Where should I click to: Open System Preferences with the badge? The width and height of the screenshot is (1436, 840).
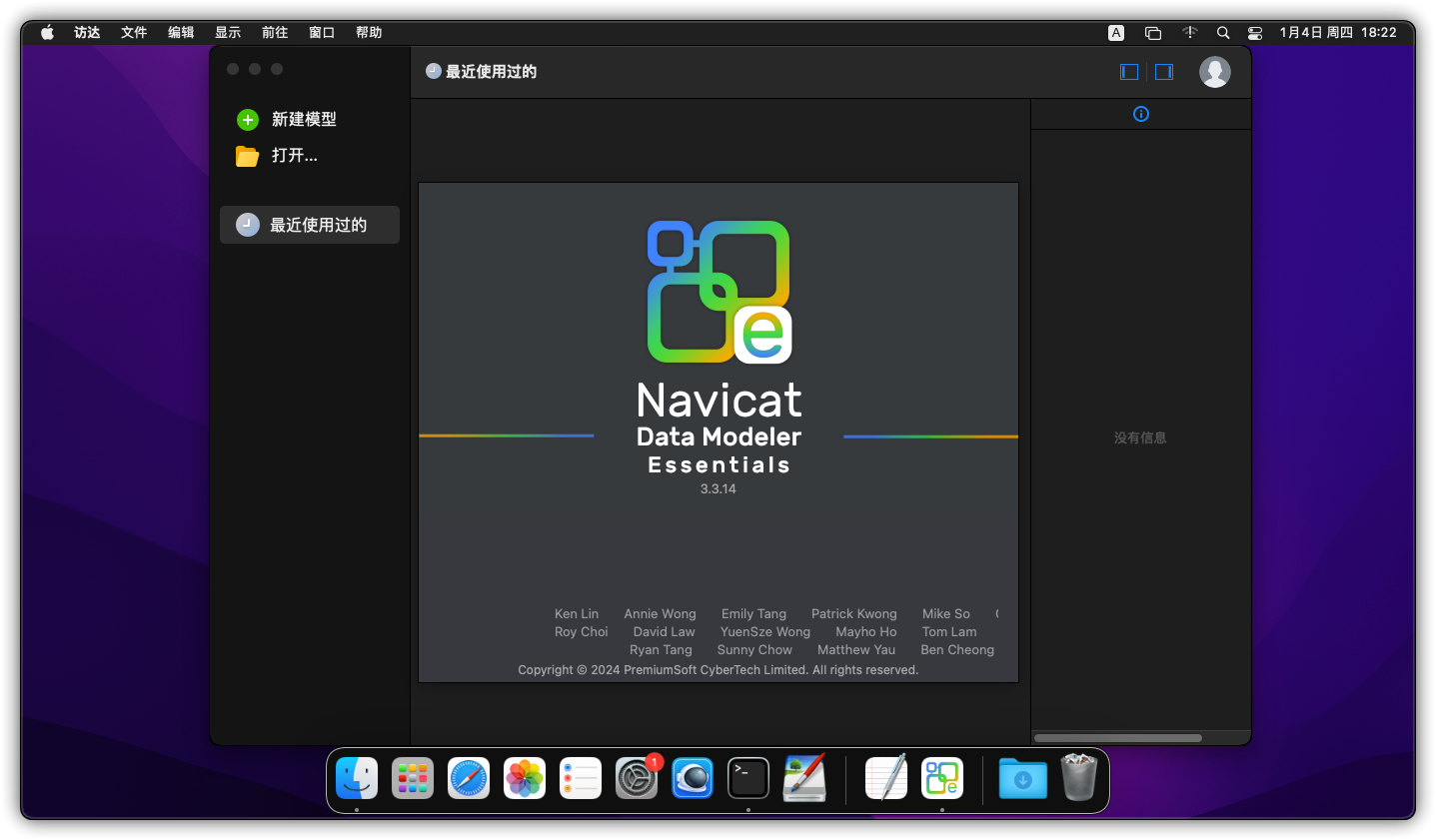pos(637,778)
